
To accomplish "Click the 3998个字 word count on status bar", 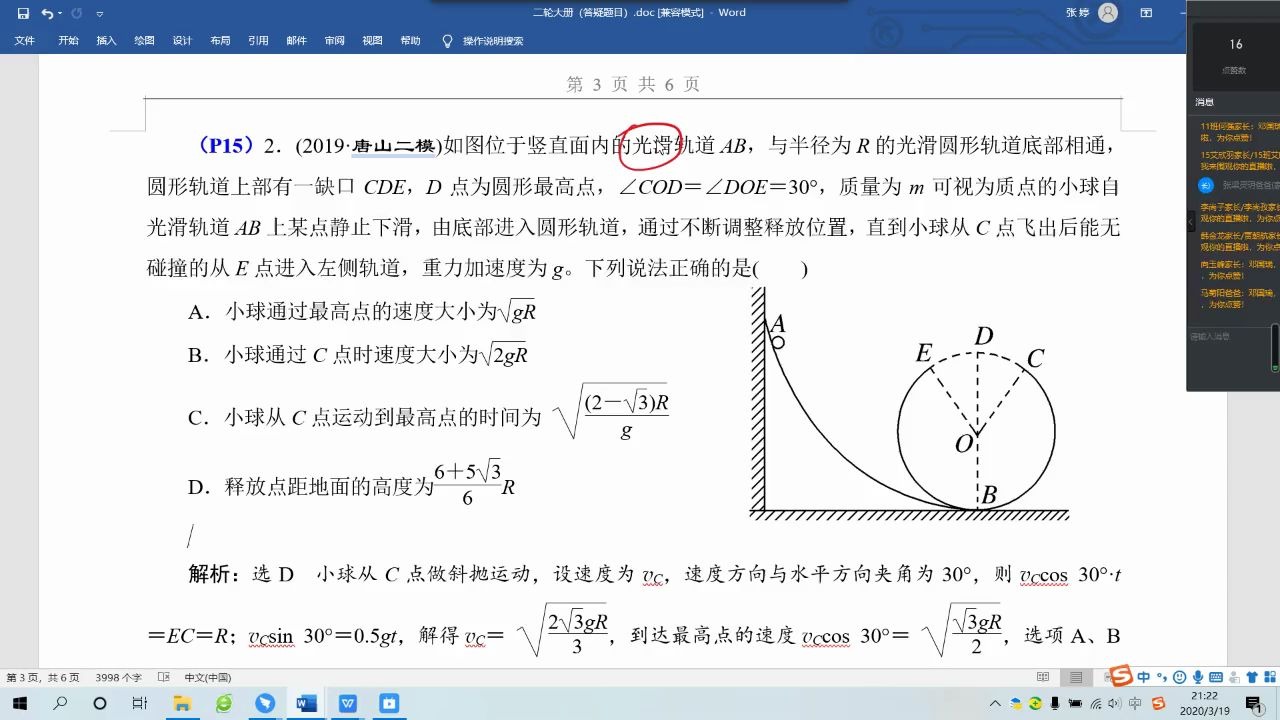I will 118,677.
